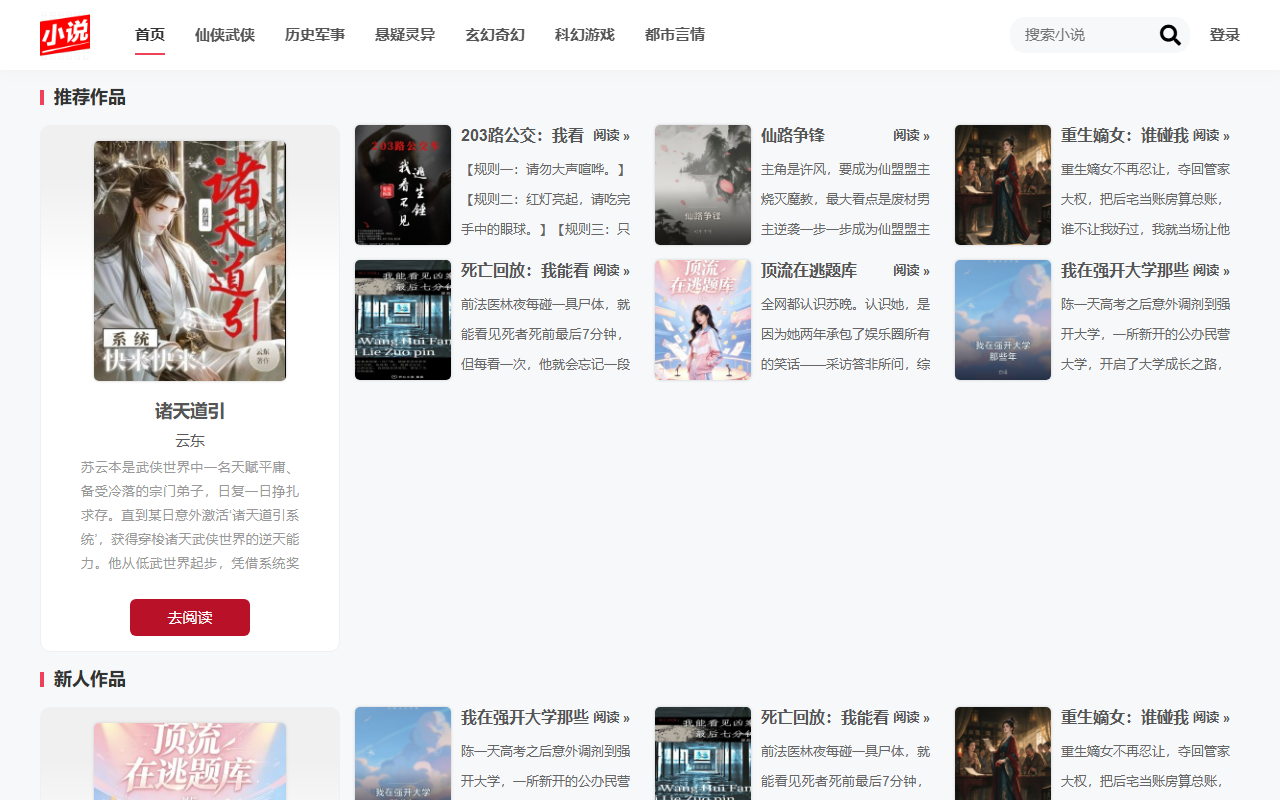This screenshot has height=800, width=1280.
Task: Click the author name 云东
Action: [x=190, y=441]
